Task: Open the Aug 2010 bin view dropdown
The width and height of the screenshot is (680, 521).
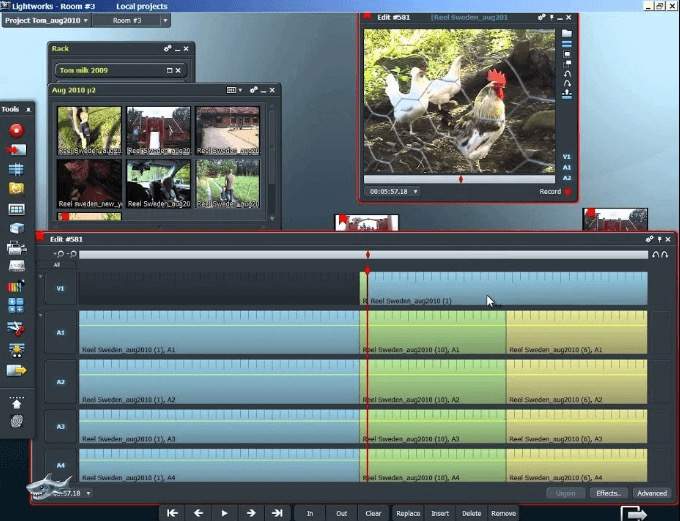Action: (233, 90)
